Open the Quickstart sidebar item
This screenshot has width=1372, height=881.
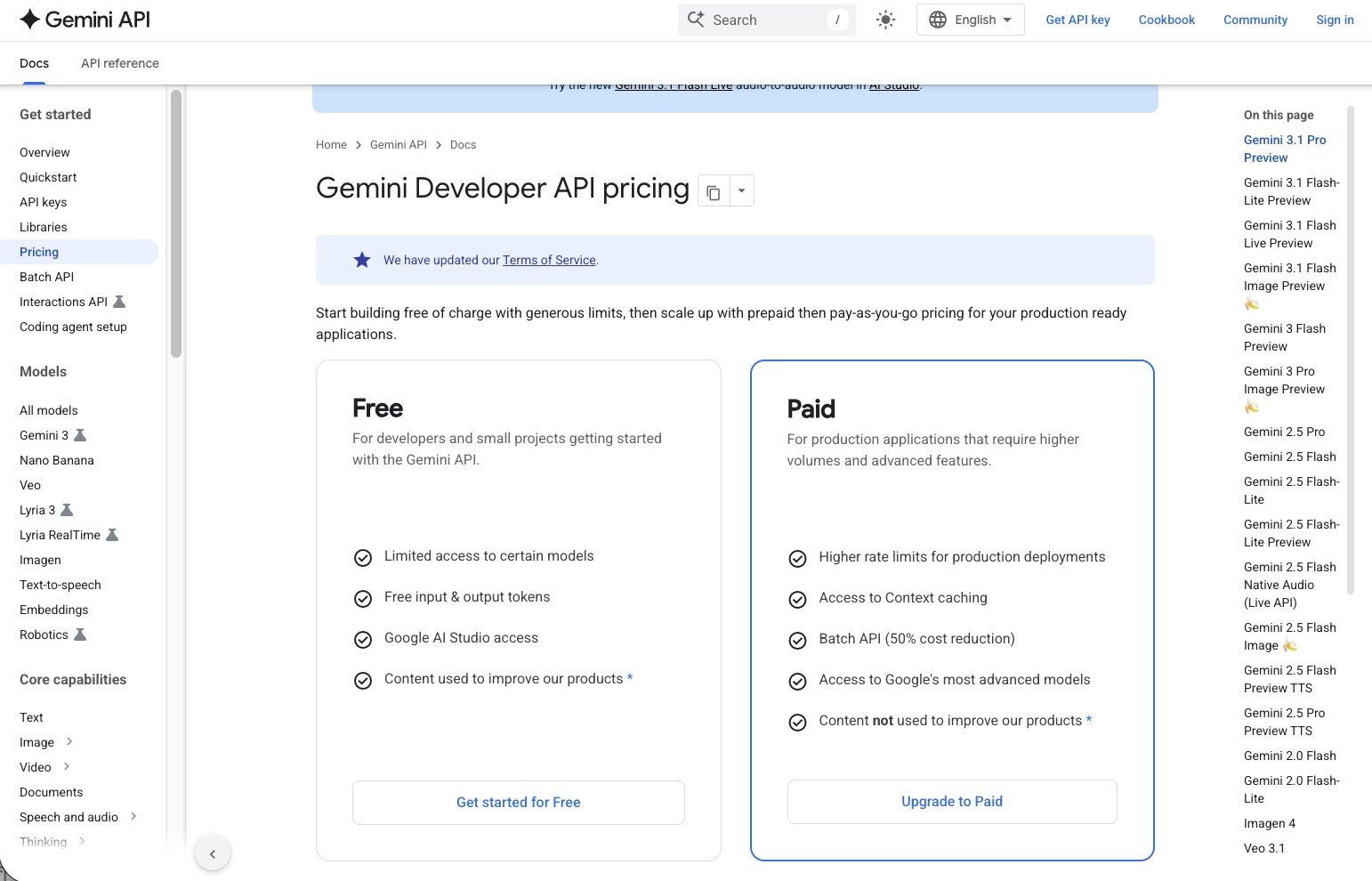48,177
